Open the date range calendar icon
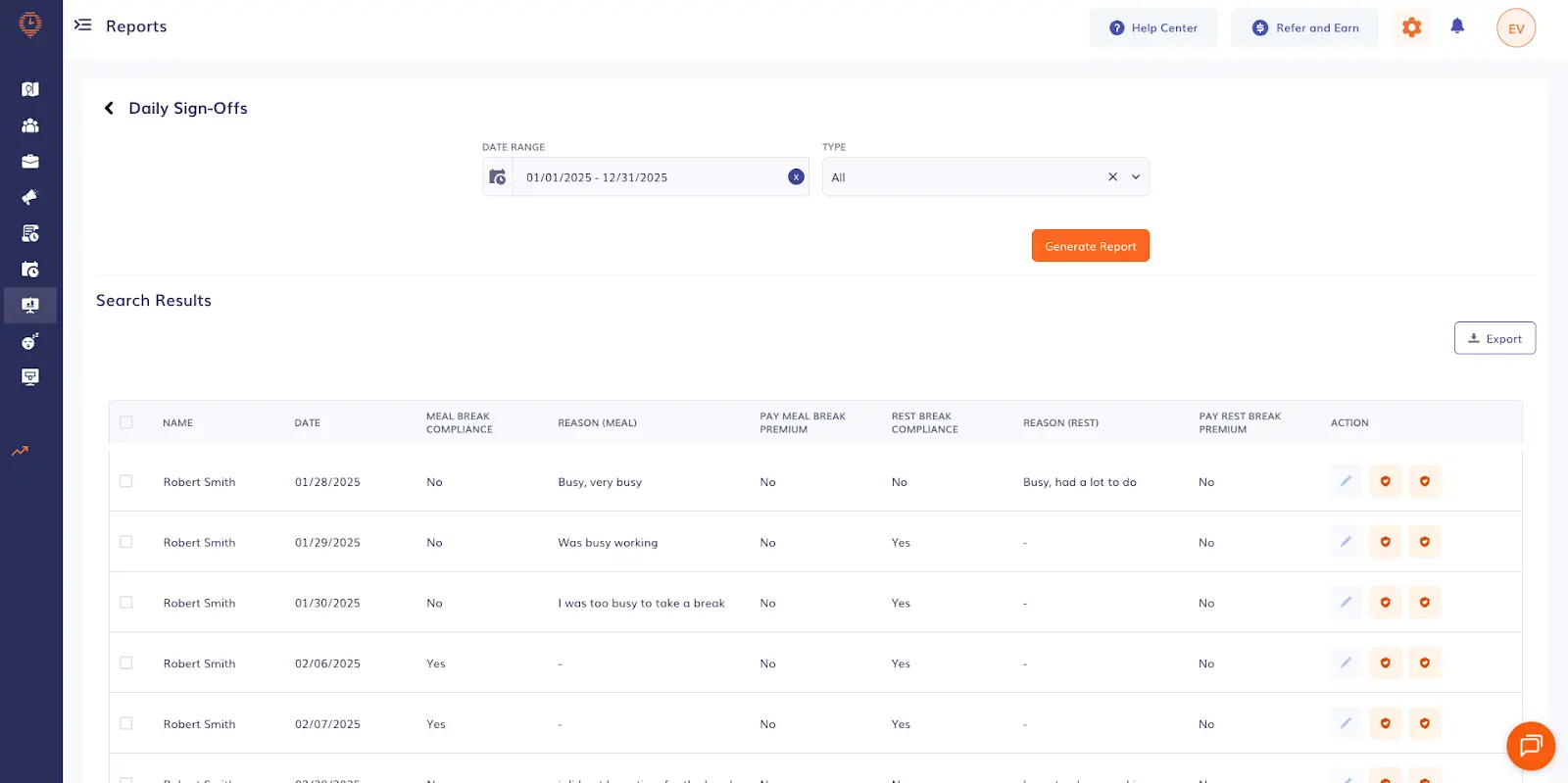Viewport: 1568px width, 783px height. [498, 177]
